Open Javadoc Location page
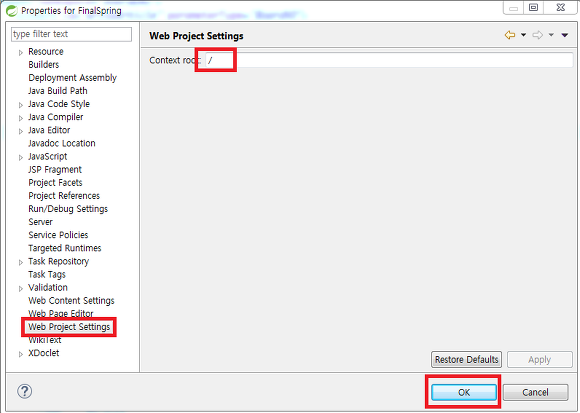 click(x=62, y=143)
